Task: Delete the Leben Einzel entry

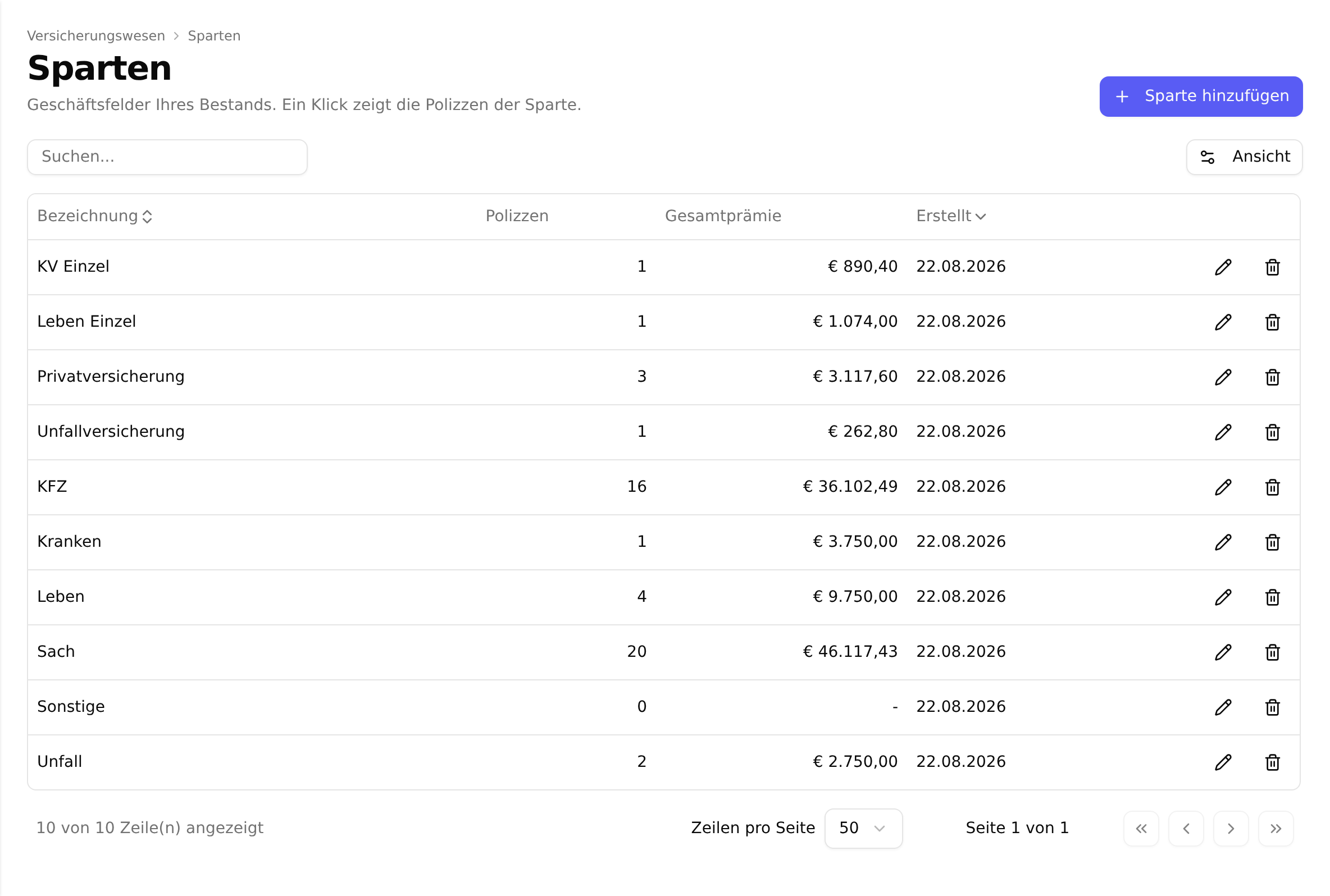Action: (x=1272, y=322)
